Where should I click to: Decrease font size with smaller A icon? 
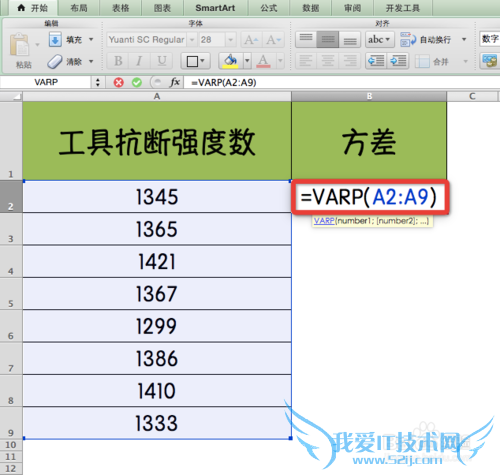(273, 40)
